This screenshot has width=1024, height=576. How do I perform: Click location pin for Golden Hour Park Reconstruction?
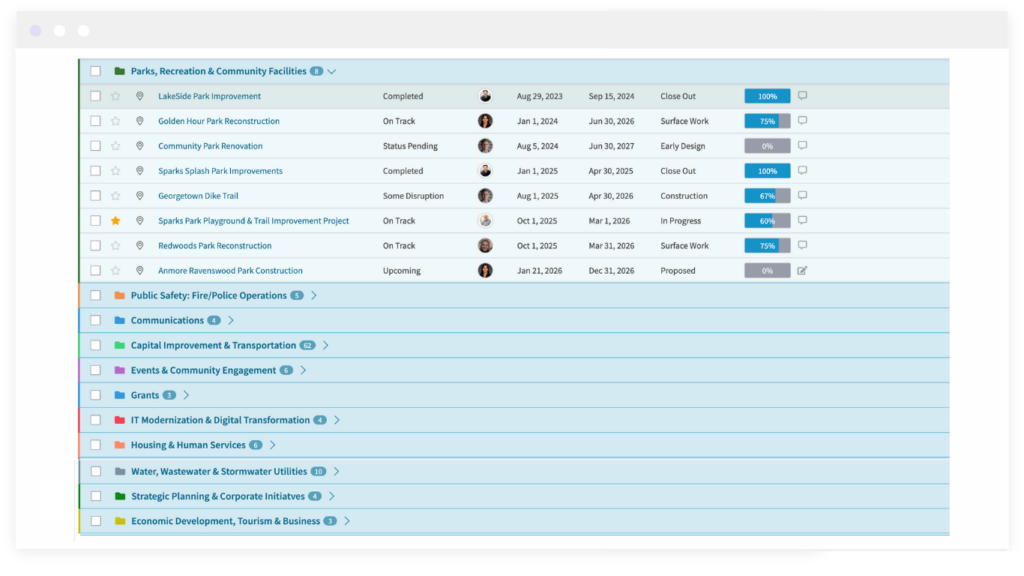[x=140, y=121]
